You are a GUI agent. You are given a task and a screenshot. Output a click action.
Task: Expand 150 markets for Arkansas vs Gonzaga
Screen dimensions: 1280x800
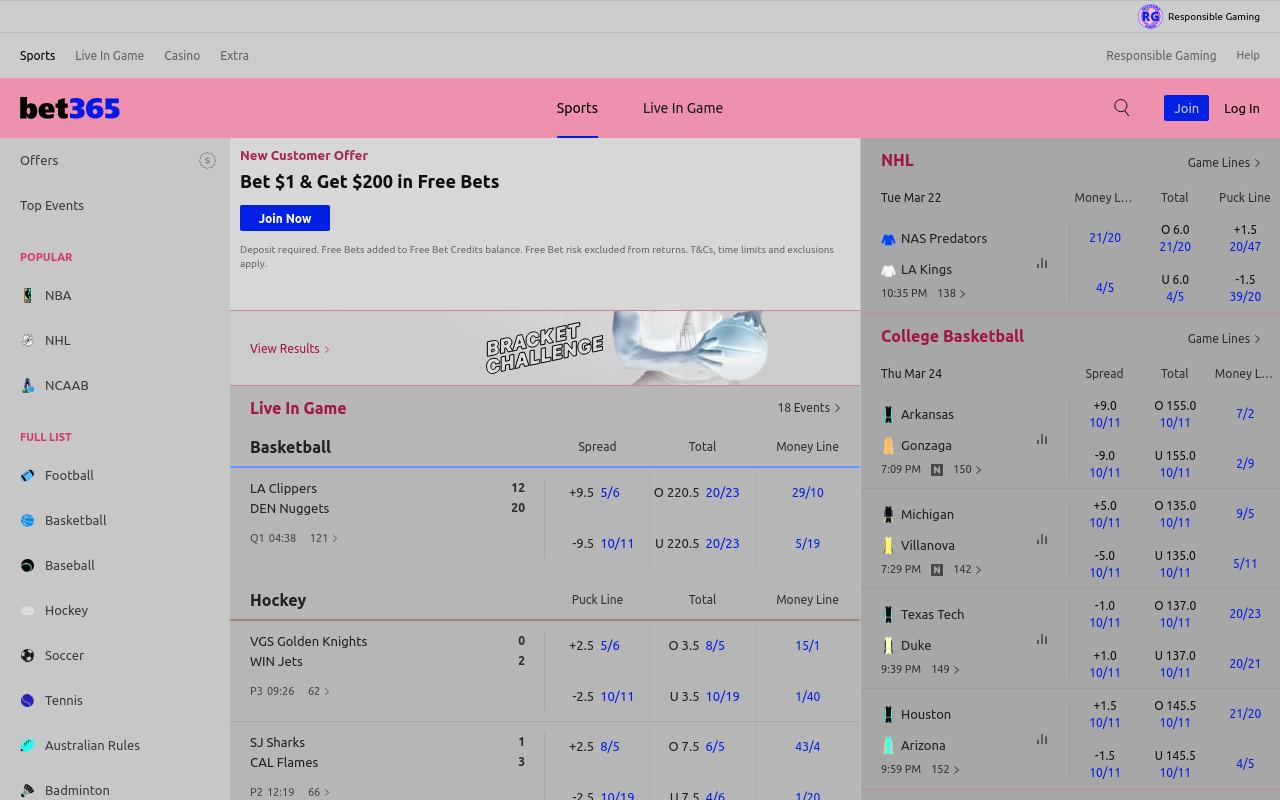pos(967,469)
